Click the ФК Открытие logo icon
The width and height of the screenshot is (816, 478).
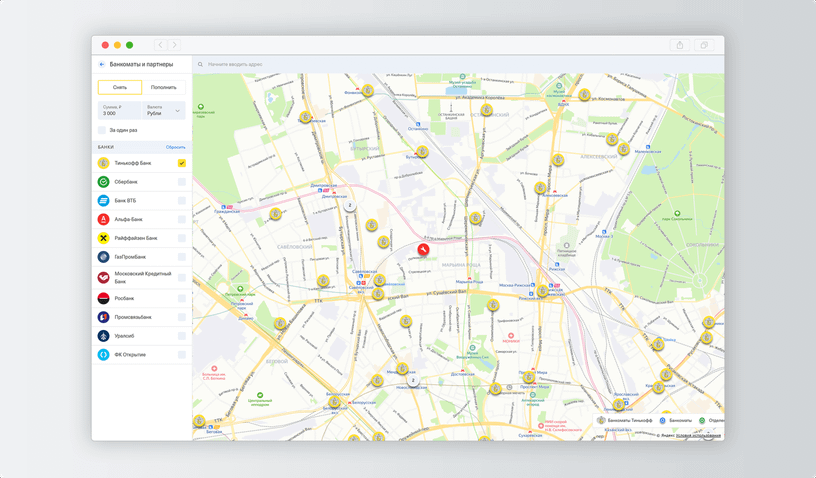103,355
